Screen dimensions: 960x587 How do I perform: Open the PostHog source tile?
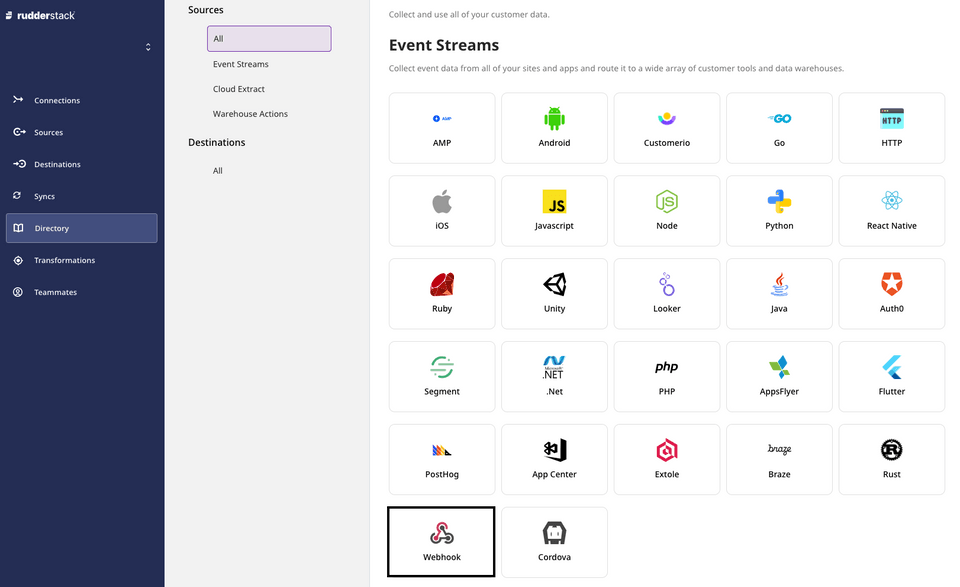coord(441,459)
